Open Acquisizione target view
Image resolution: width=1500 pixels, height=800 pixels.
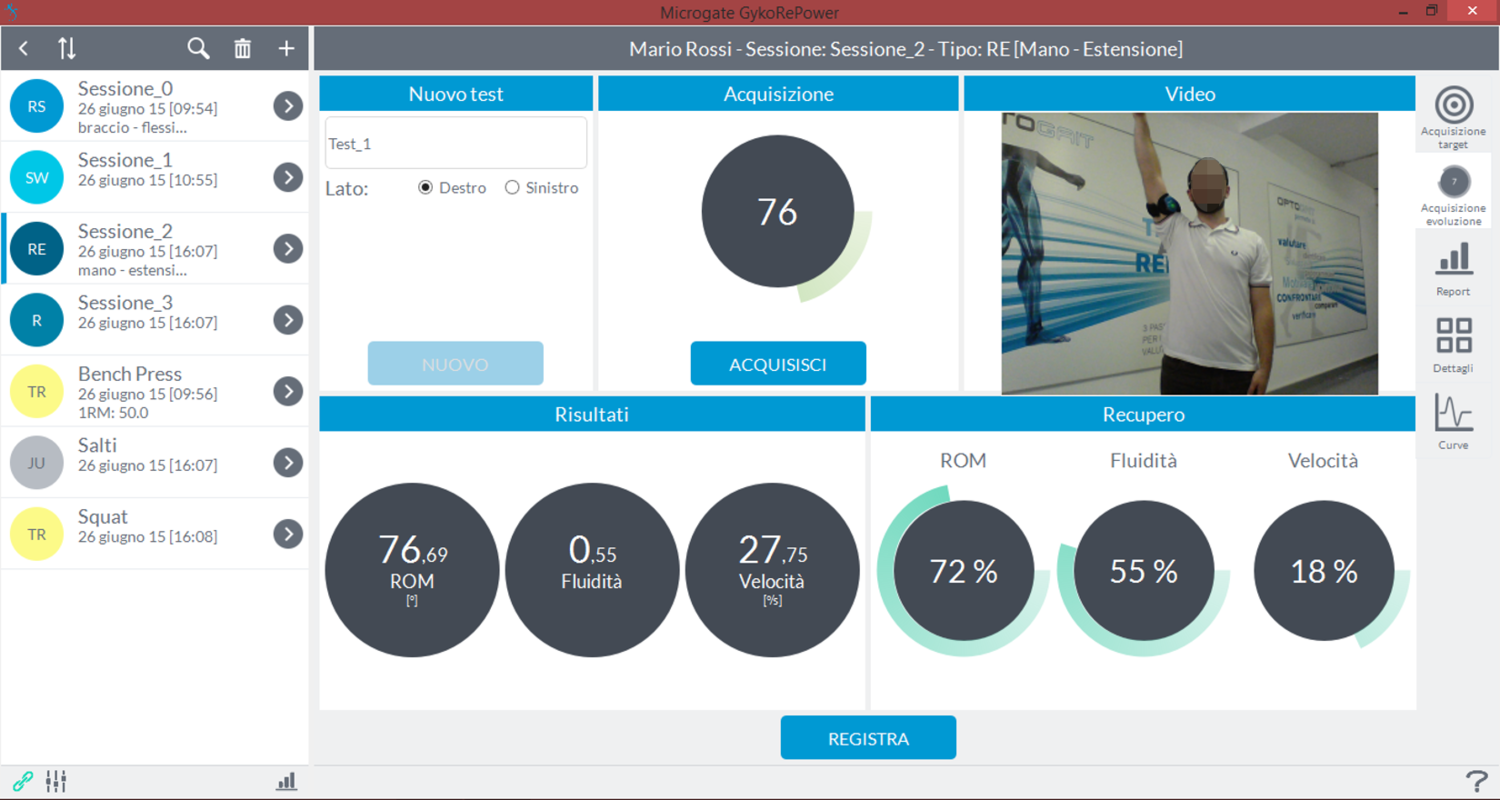click(x=1453, y=115)
